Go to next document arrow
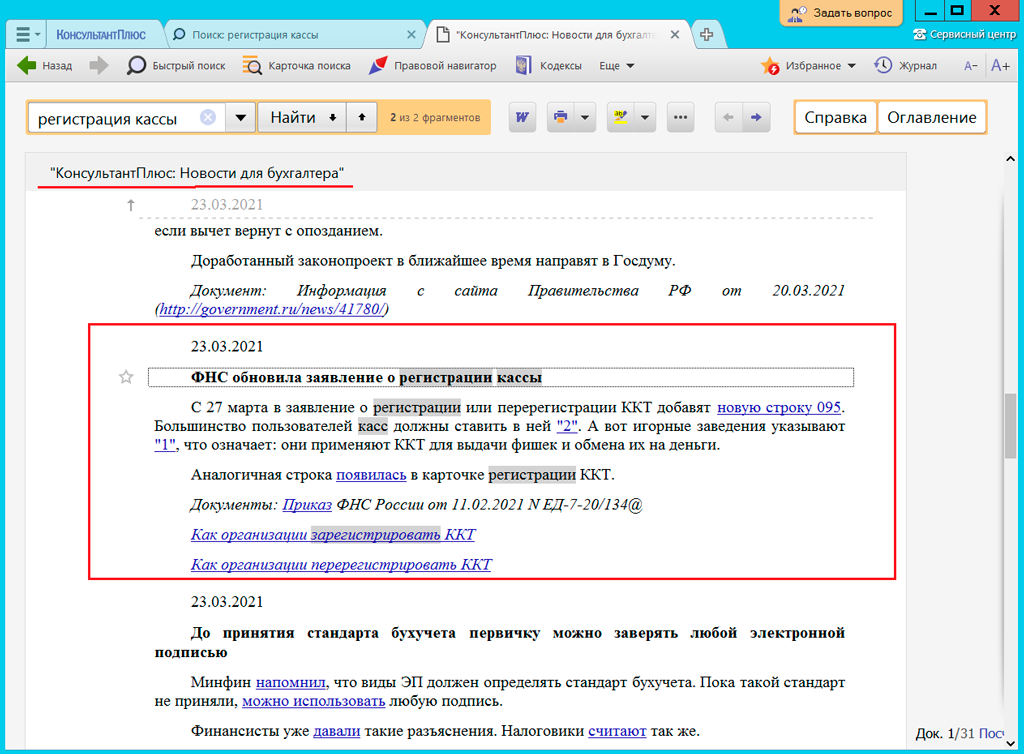 click(756, 118)
